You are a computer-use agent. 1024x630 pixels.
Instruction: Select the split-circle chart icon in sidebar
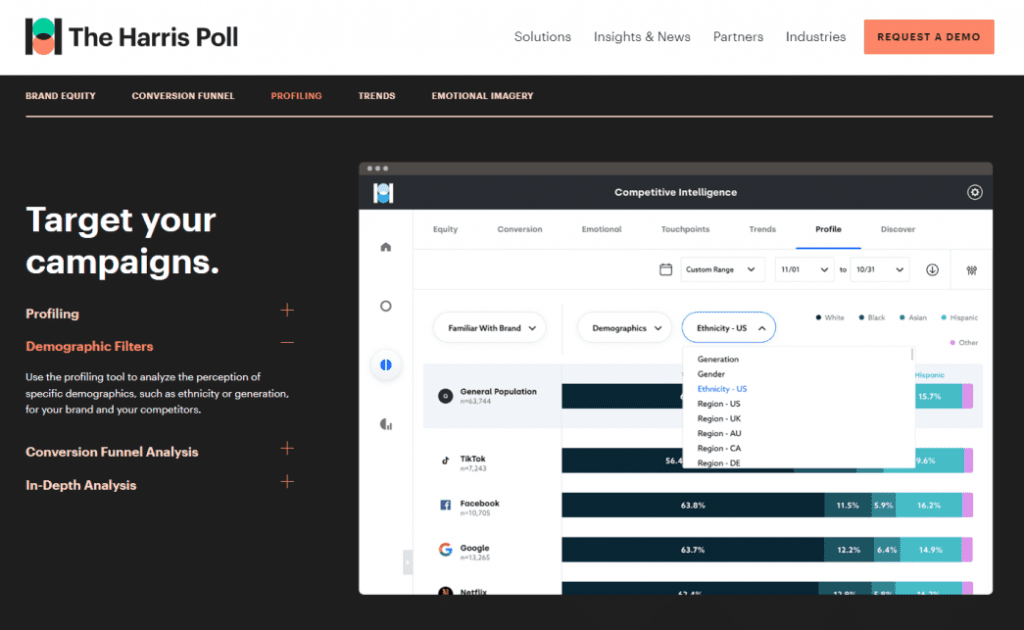386,365
